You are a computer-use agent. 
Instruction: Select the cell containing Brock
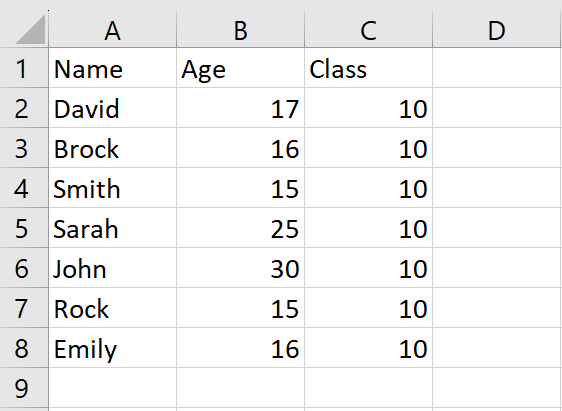(113, 148)
